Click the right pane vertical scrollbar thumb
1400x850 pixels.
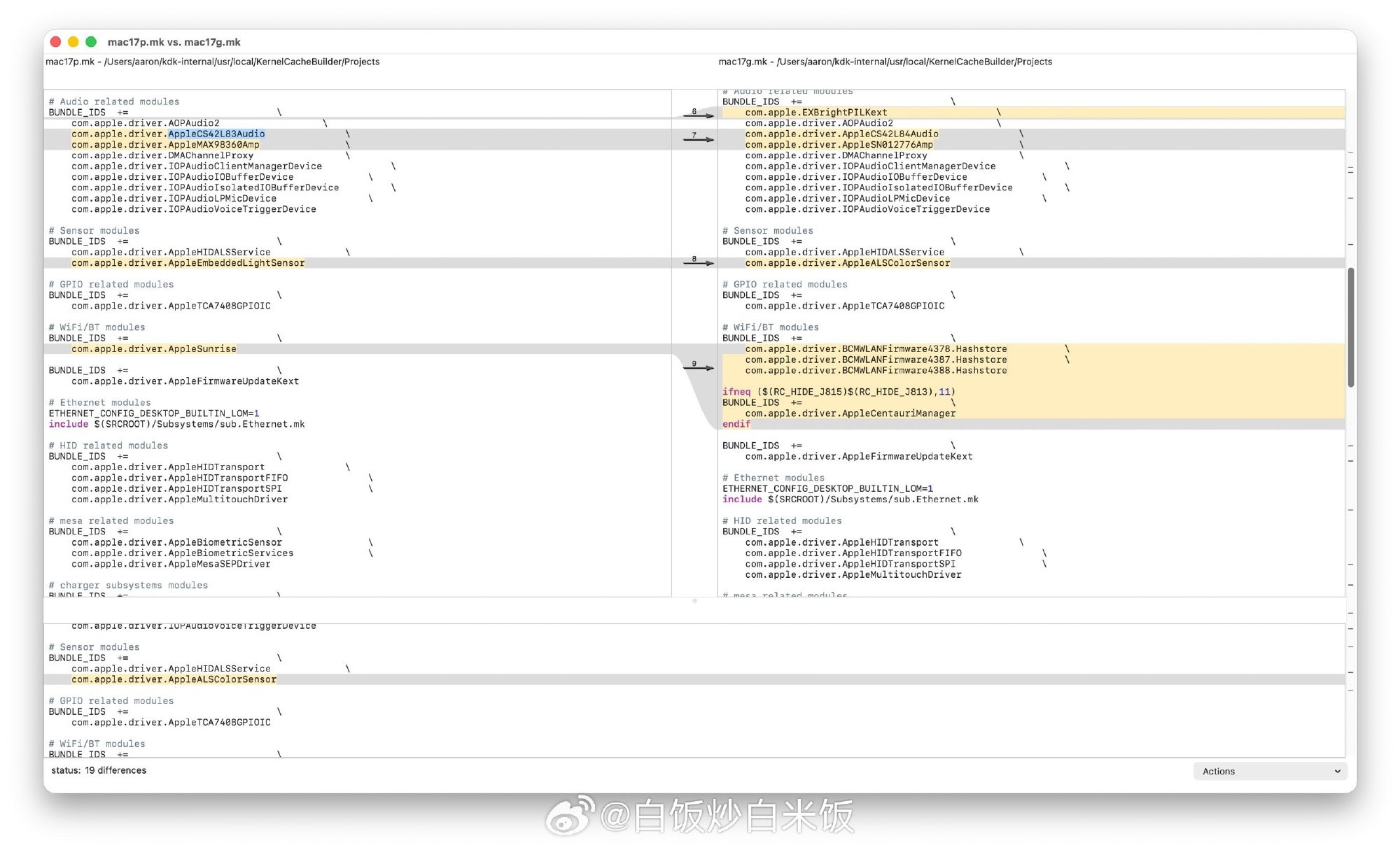tap(1350, 327)
